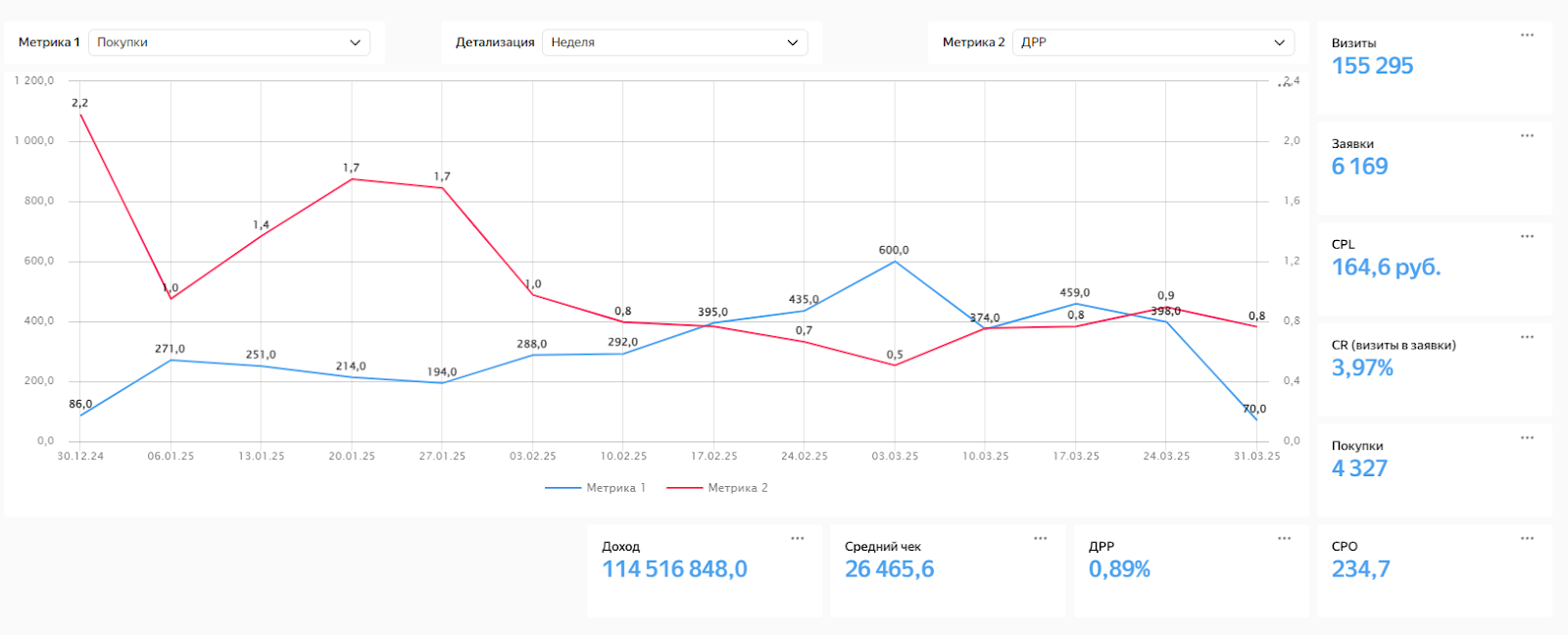Click the 70,0 final point on blue line
1568x635 pixels.
1256,420
